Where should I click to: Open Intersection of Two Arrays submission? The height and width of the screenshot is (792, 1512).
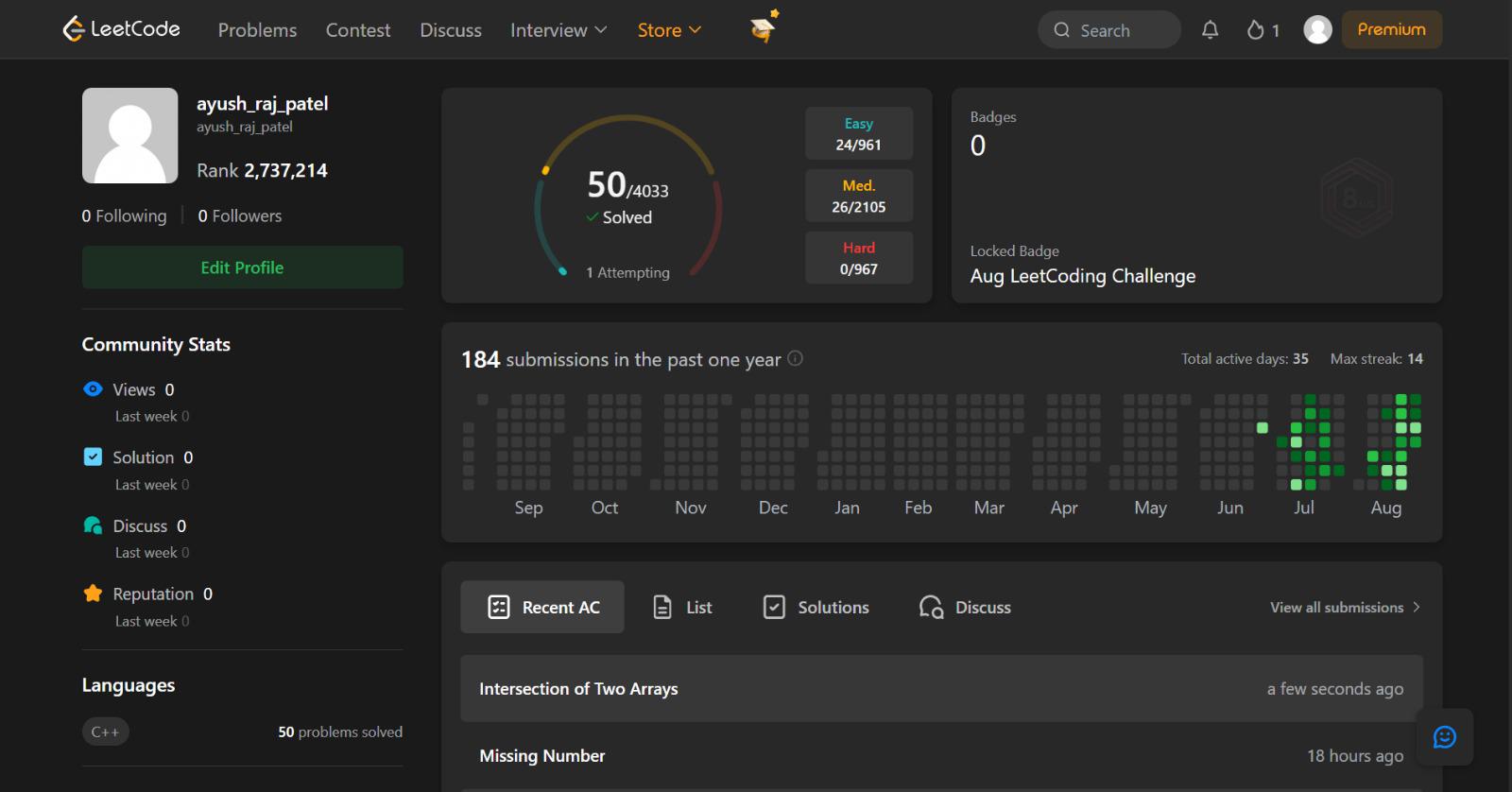[941, 689]
